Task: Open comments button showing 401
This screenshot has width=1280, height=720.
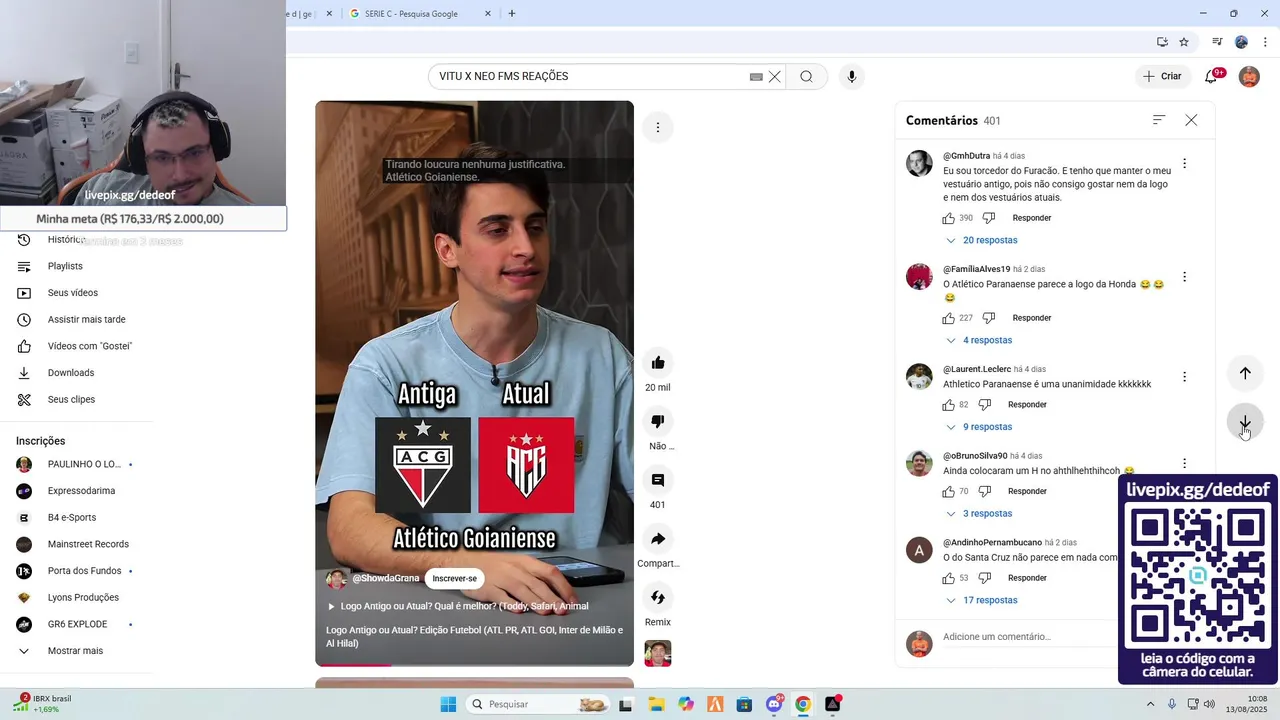Action: coord(658,480)
